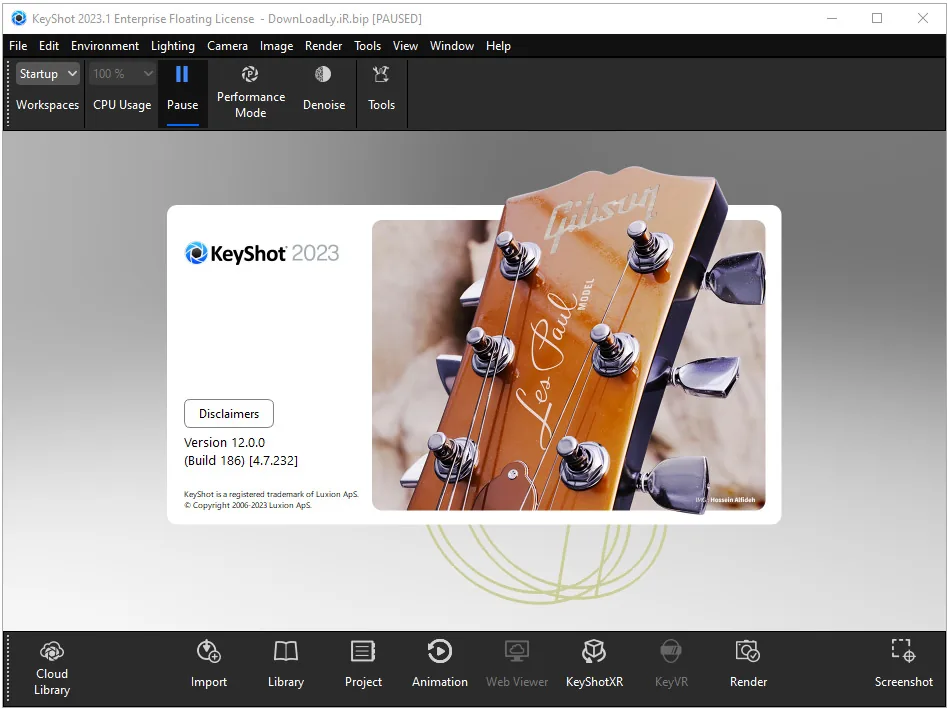Click the KeyShot 2023 splash logo
The image size is (948, 709).
click(262, 253)
